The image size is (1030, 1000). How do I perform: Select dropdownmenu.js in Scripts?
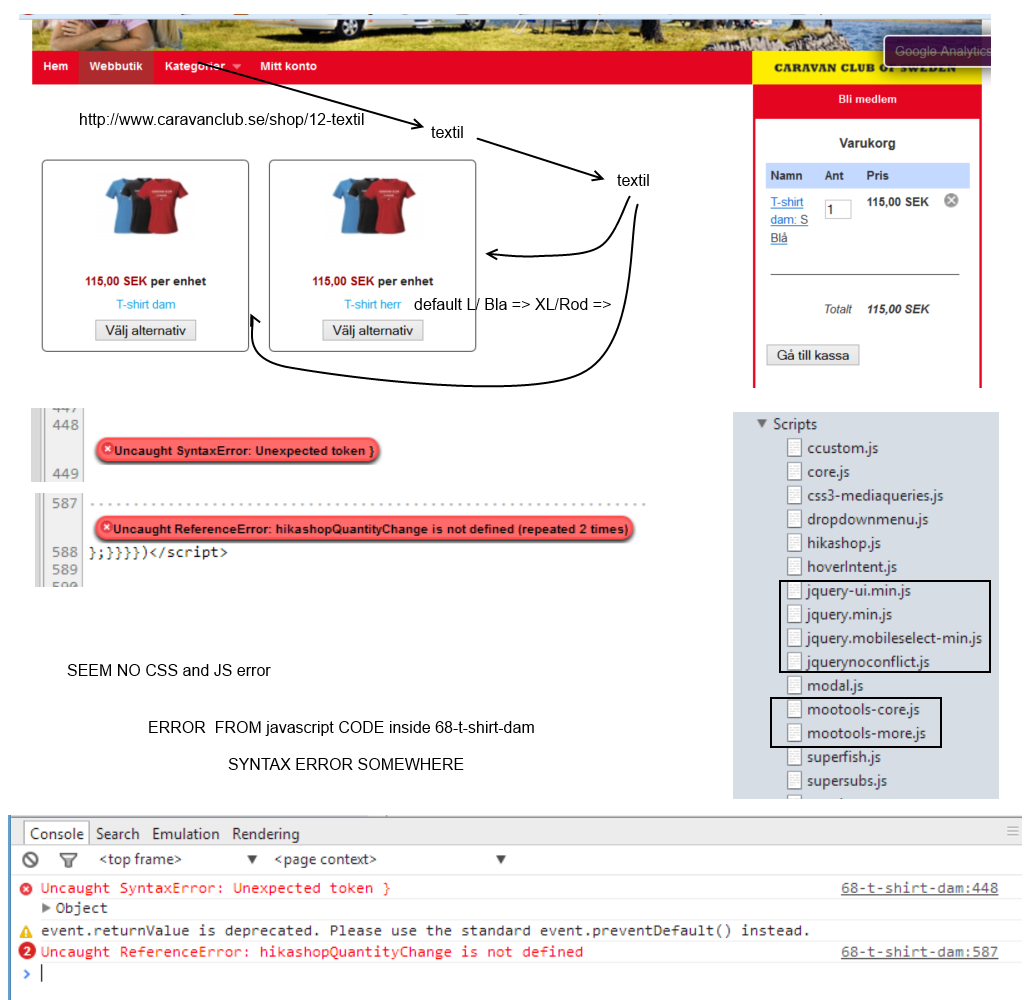click(867, 519)
